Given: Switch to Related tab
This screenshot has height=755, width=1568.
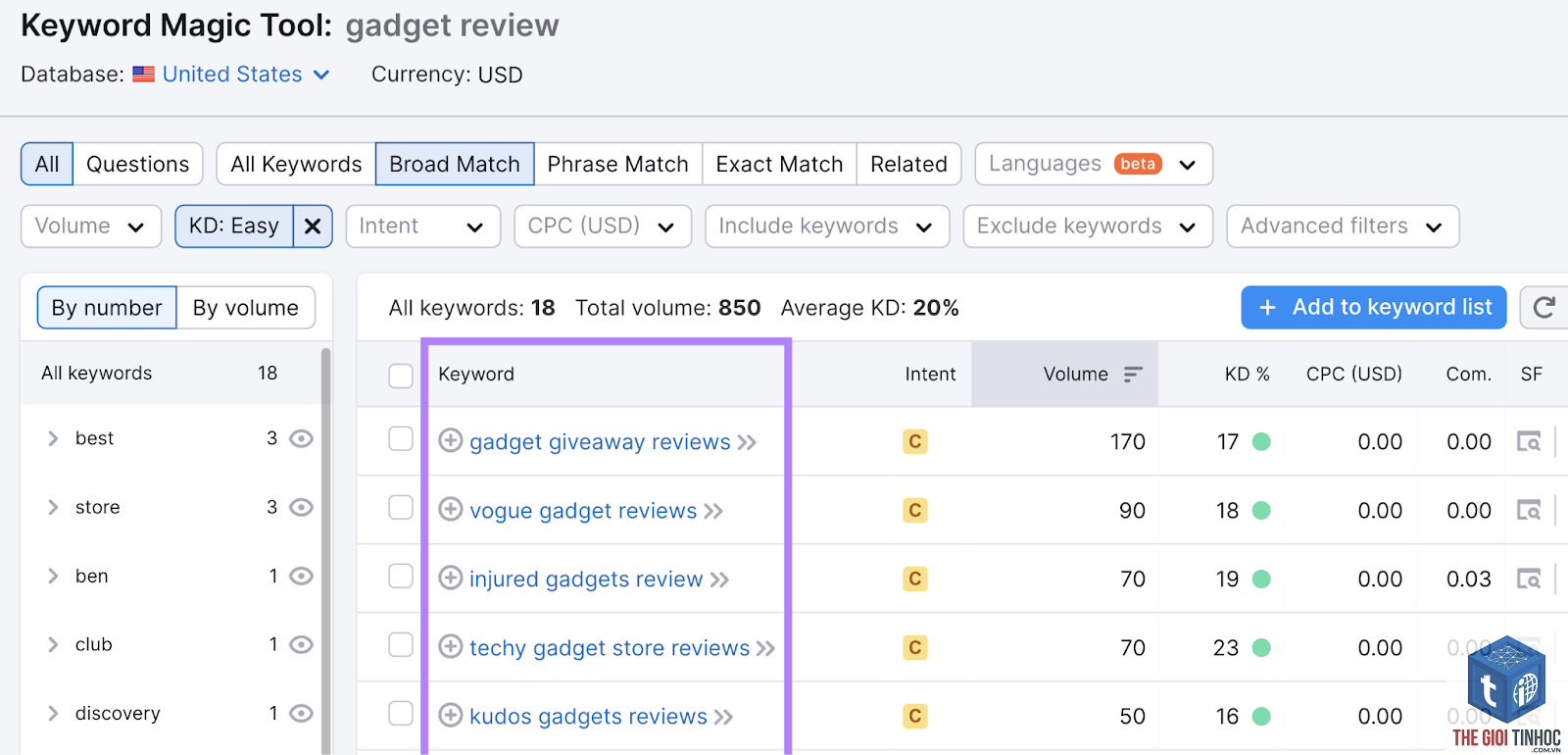Looking at the screenshot, I should point(909,164).
